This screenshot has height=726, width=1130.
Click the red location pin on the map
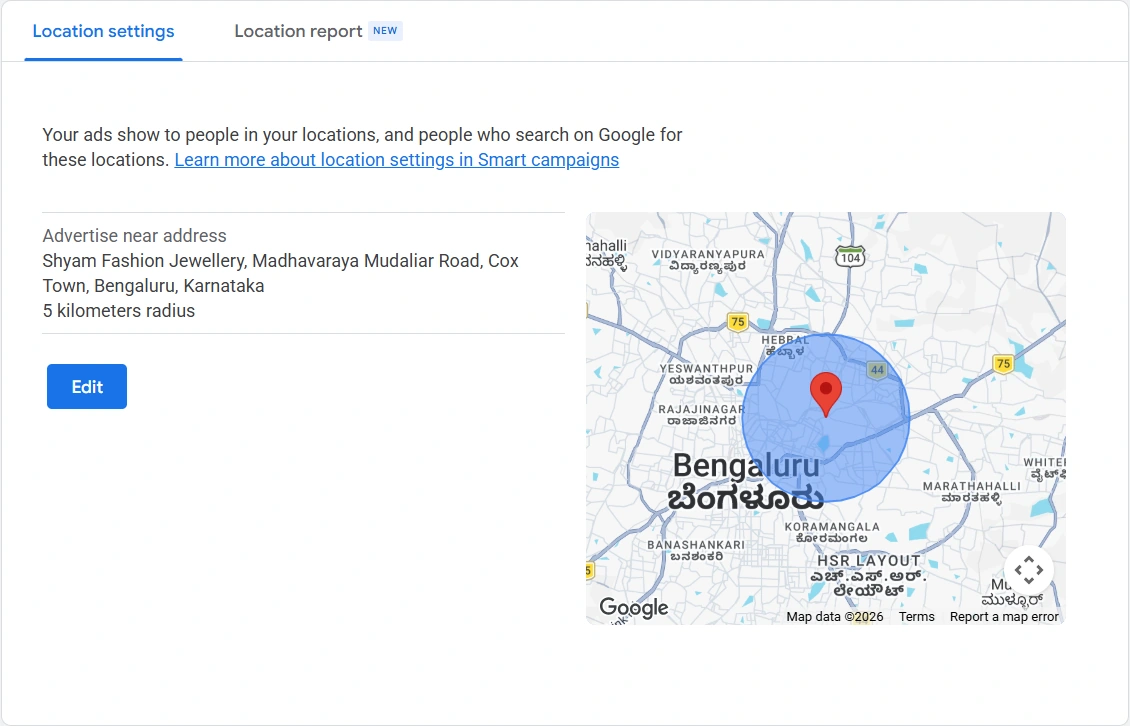point(826,394)
